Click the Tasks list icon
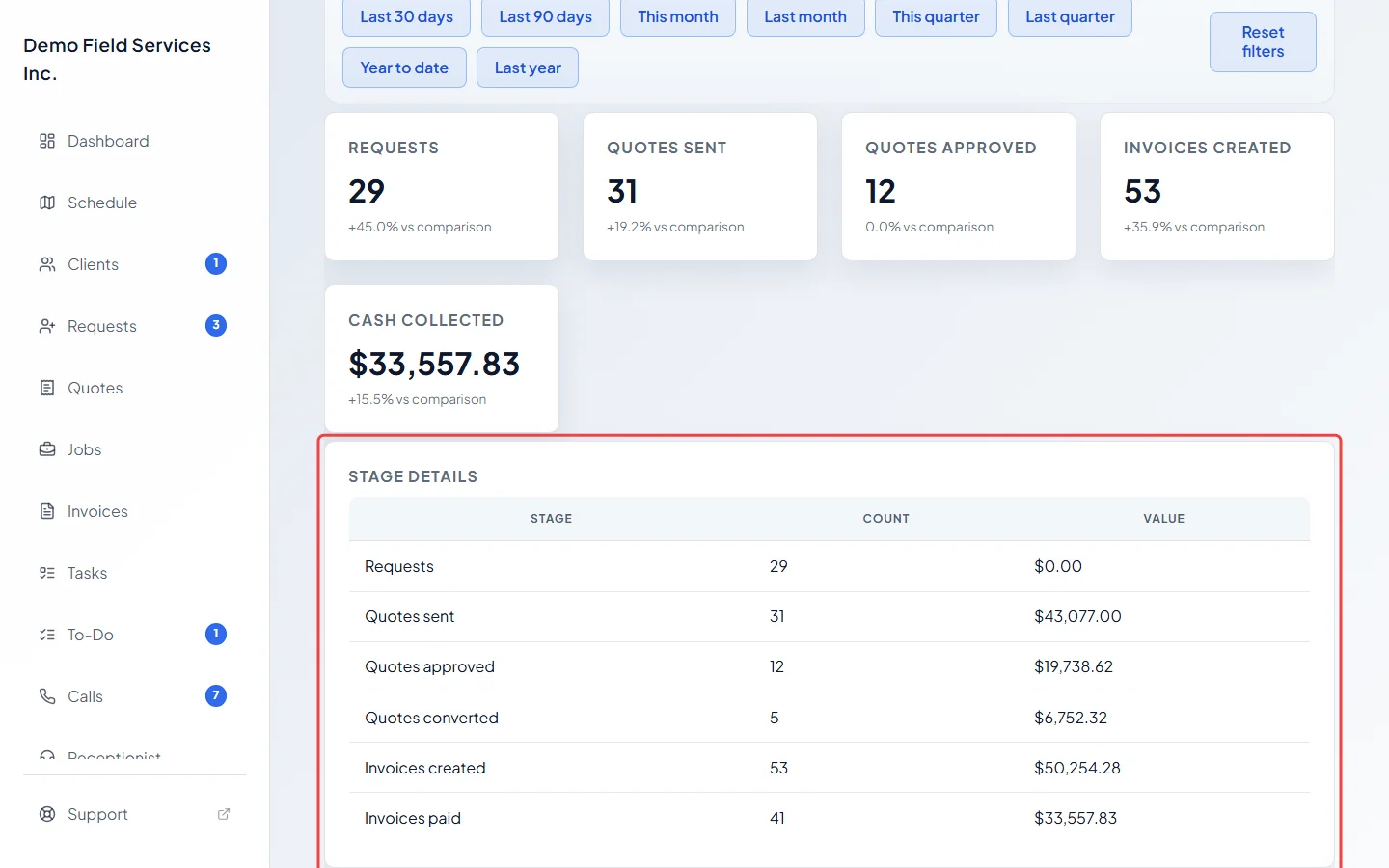1389x868 pixels. tap(47, 573)
